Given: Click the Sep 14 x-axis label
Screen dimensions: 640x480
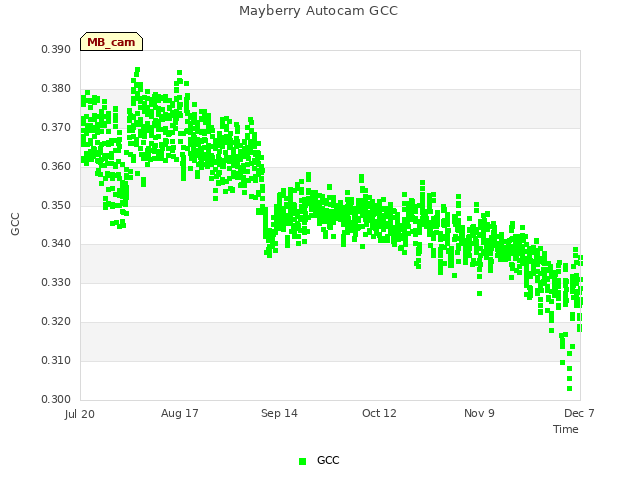Looking at the screenshot, I should 280,413.
